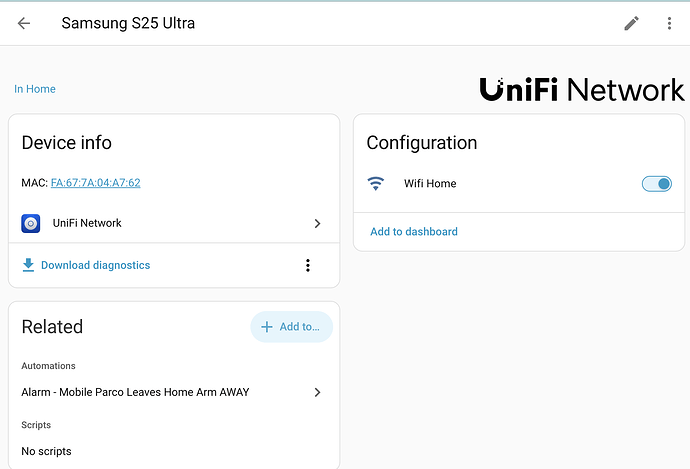This screenshot has width=690, height=469.
Task: Click the Wifi Home entity label
Action: pos(430,183)
